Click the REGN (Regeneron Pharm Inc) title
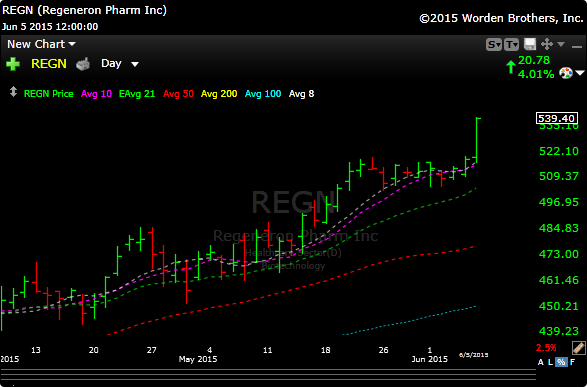Screen dimensions: 587x387 coord(85,10)
